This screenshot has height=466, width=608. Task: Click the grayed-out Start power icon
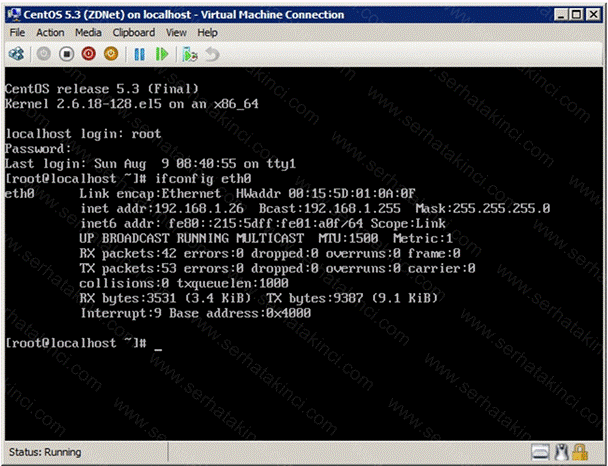(45, 53)
